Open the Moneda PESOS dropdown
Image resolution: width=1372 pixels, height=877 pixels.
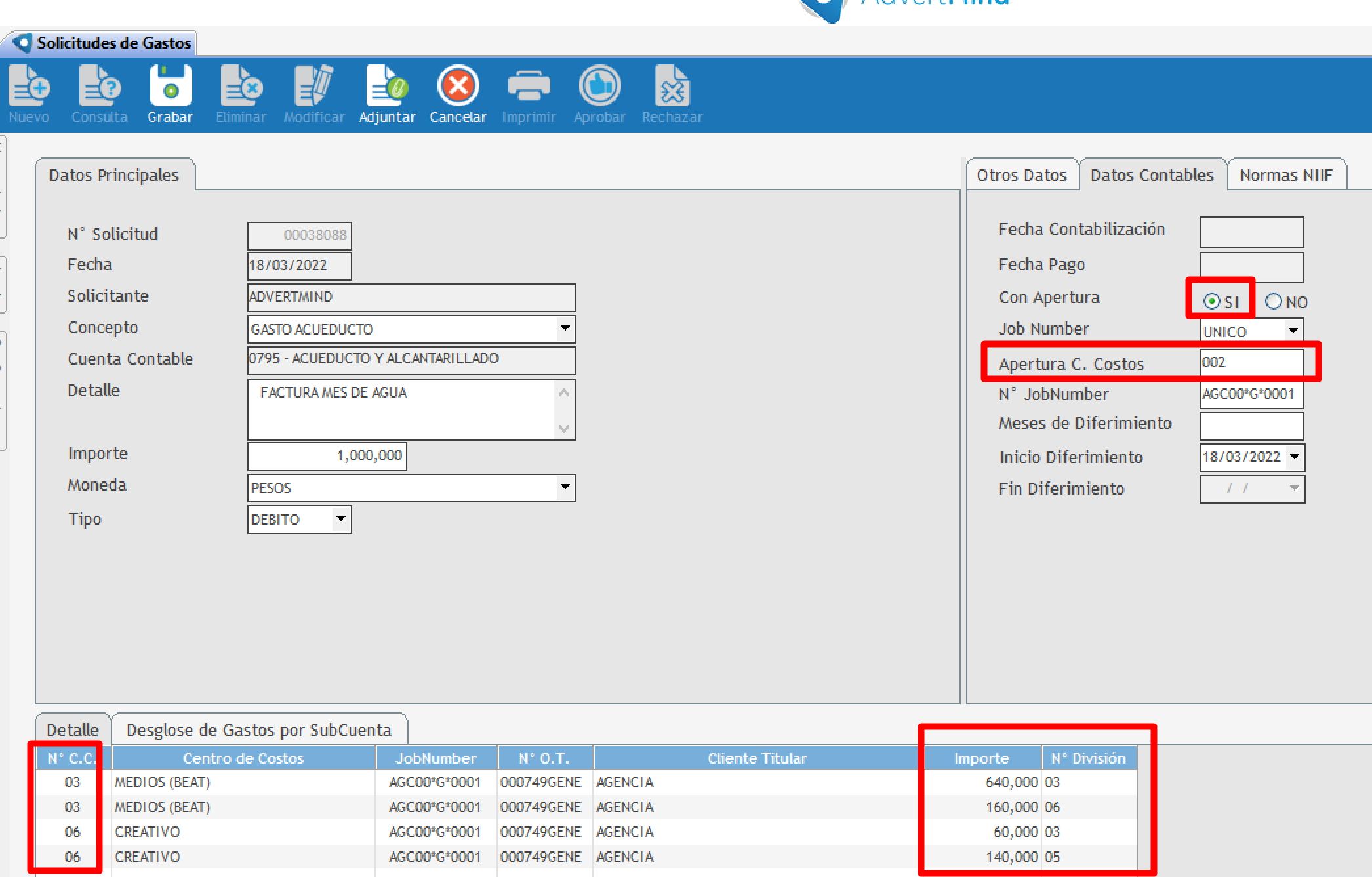coord(565,487)
